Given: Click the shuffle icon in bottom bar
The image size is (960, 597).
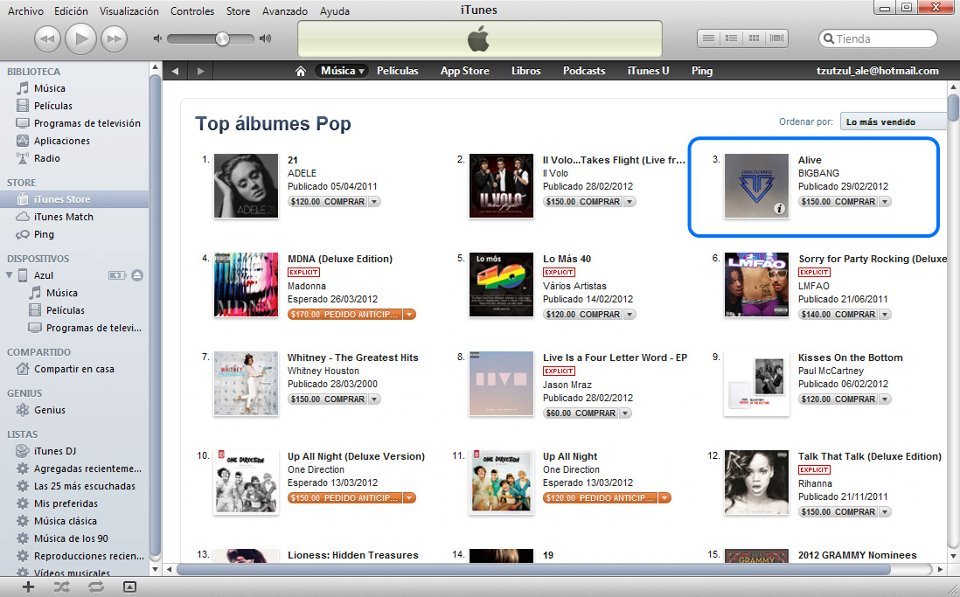Looking at the screenshot, I should point(61,587).
